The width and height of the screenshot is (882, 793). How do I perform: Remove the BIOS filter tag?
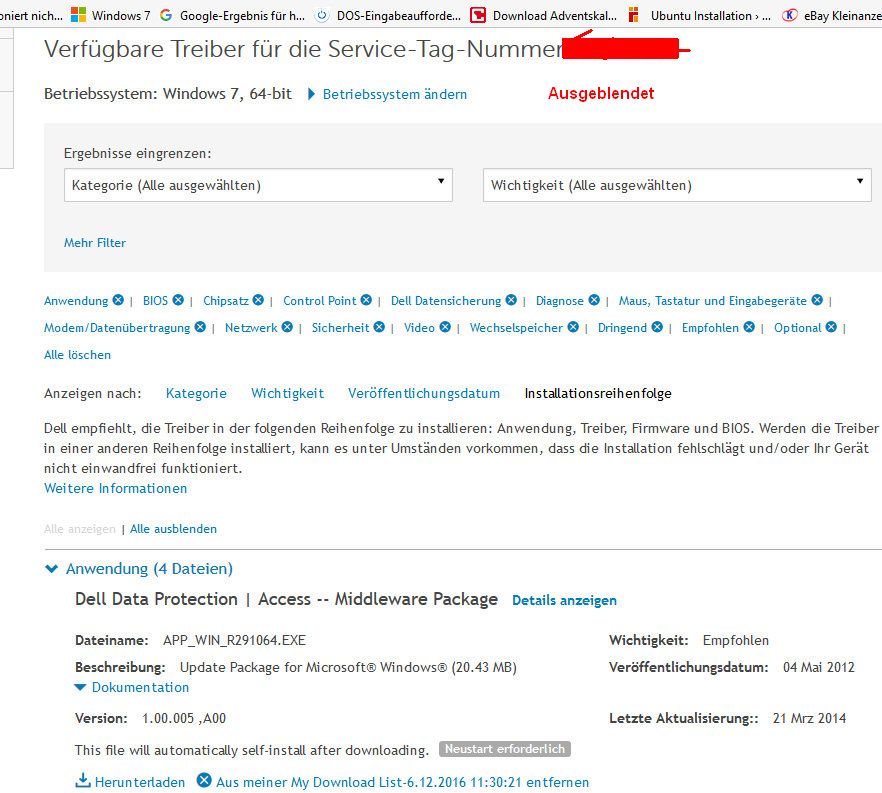tap(178, 300)
